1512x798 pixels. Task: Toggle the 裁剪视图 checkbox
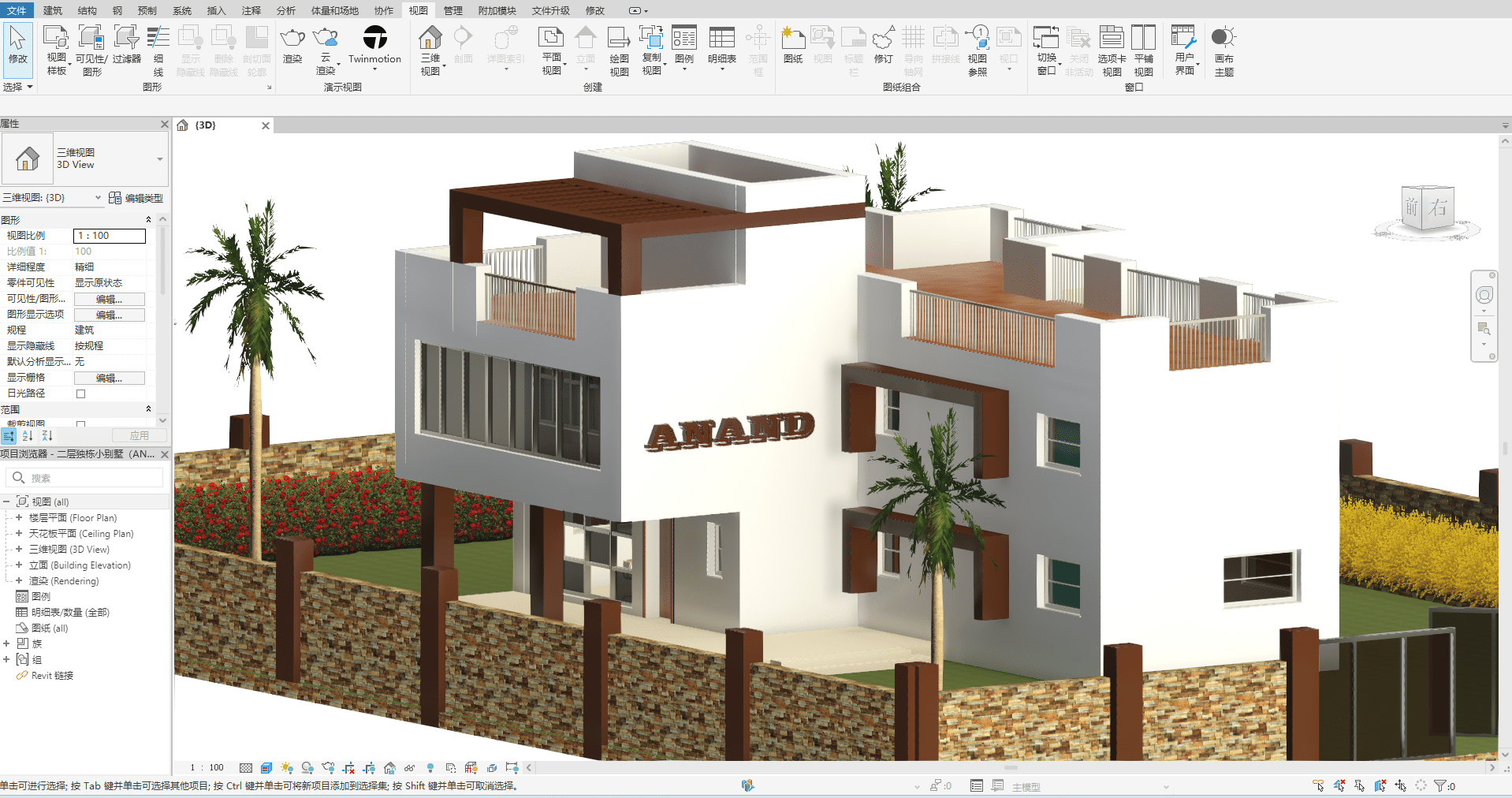[80, 424]
